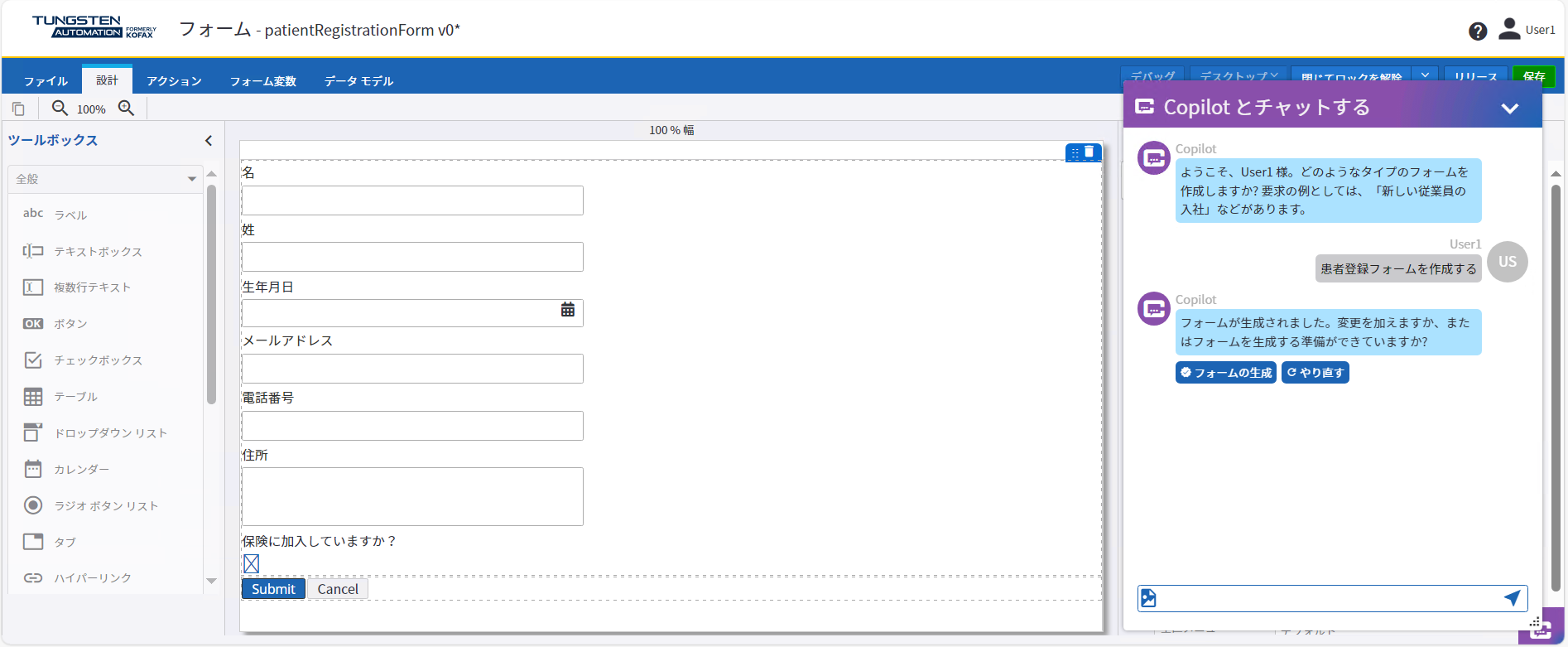Toggle the 保険に加入していますか checkbox
The width and height of the screenshot is (1568, 647).
click(252, 564)
